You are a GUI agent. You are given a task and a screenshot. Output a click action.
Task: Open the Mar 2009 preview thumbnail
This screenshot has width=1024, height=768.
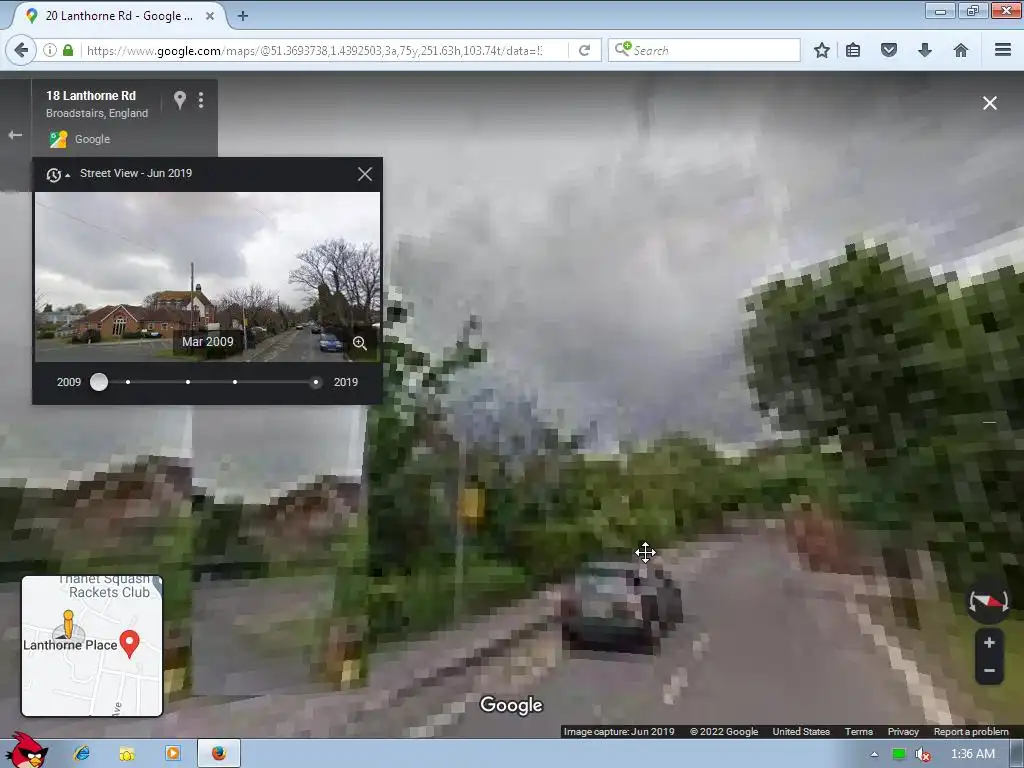[207, 276]
